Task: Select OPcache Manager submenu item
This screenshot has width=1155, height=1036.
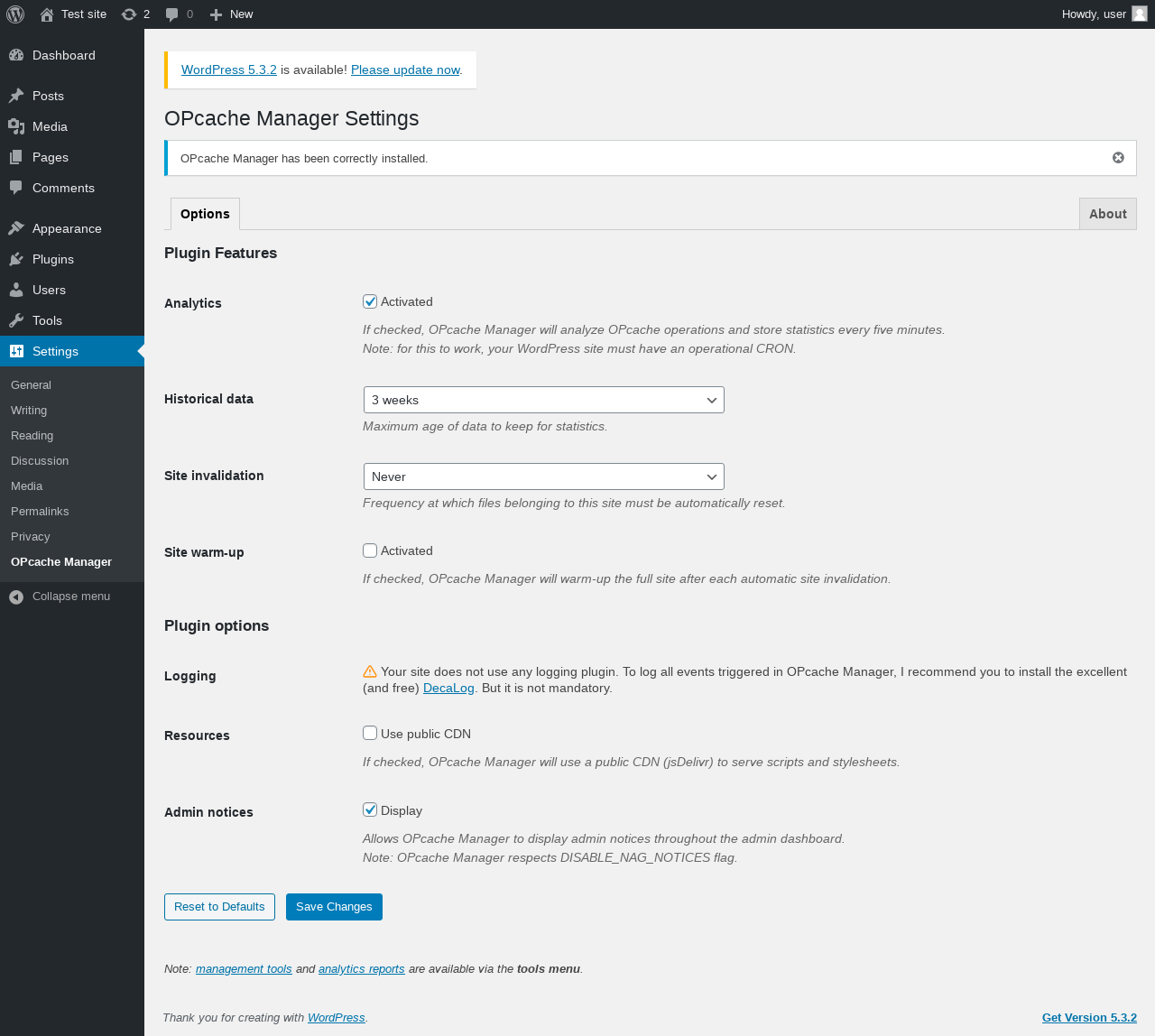Action: pyautogui.click(x=61, y=561)
